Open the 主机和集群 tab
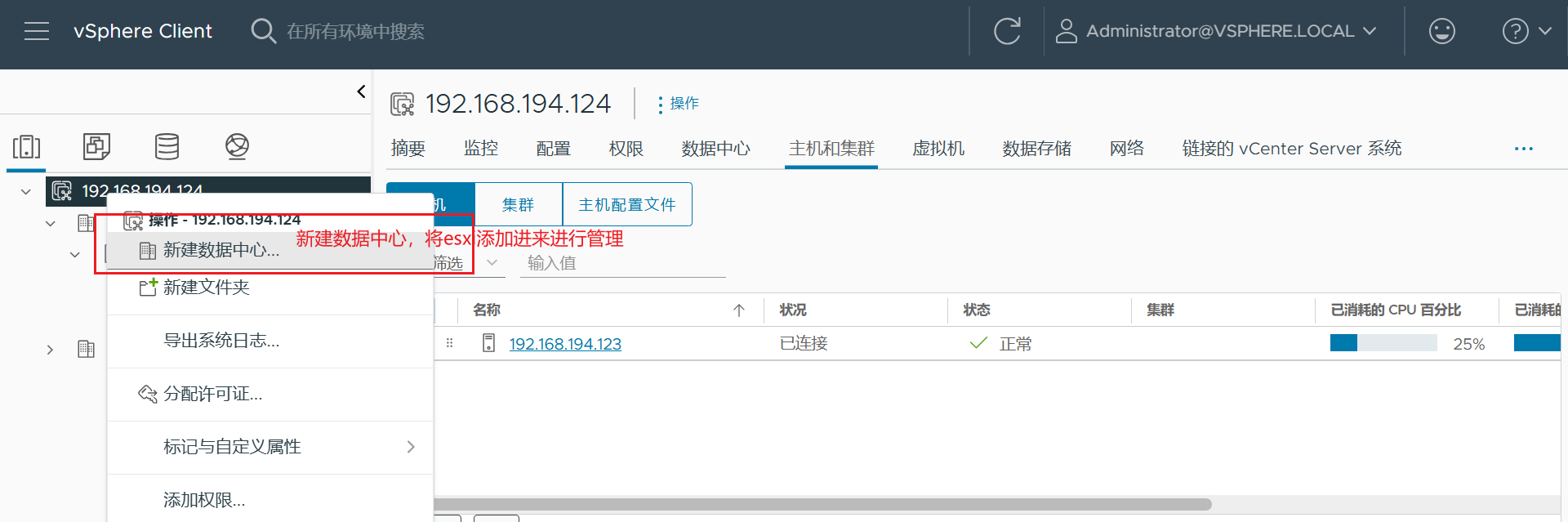This screenshot has height=522, width=1568. click(x=831, y=149)
